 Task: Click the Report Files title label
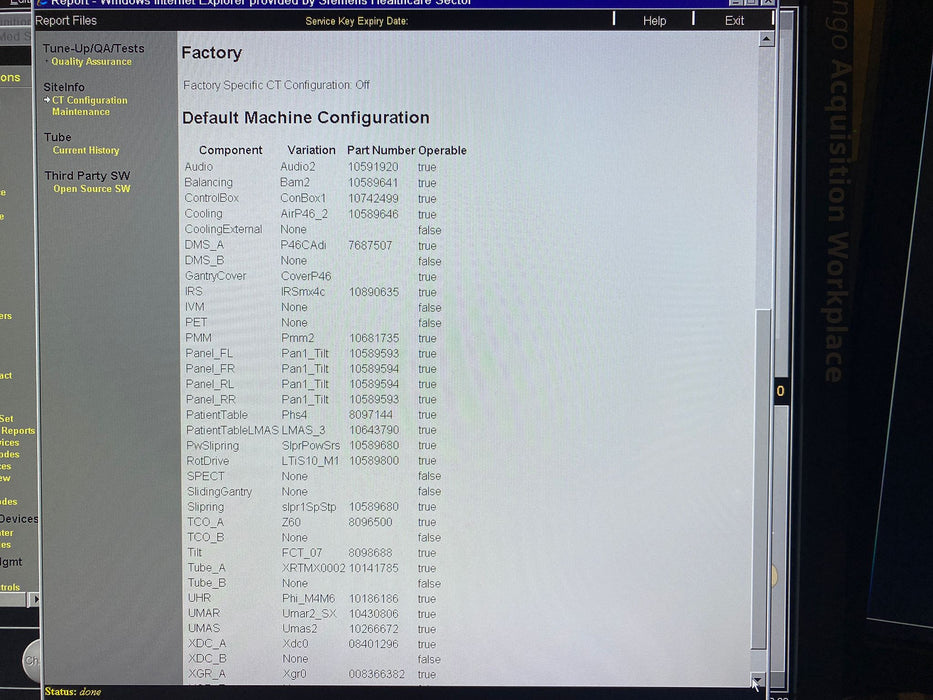pos(66,21)
